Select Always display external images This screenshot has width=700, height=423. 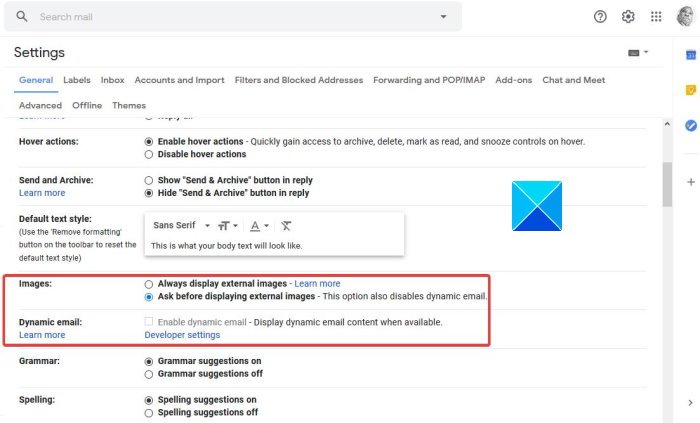coord(149,284)
